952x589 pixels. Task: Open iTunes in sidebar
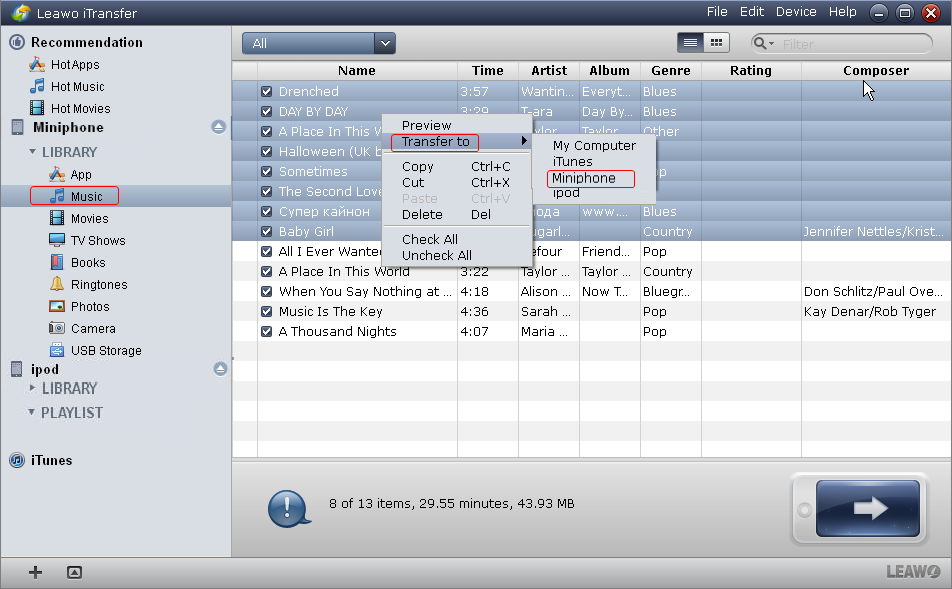[41, 460]
